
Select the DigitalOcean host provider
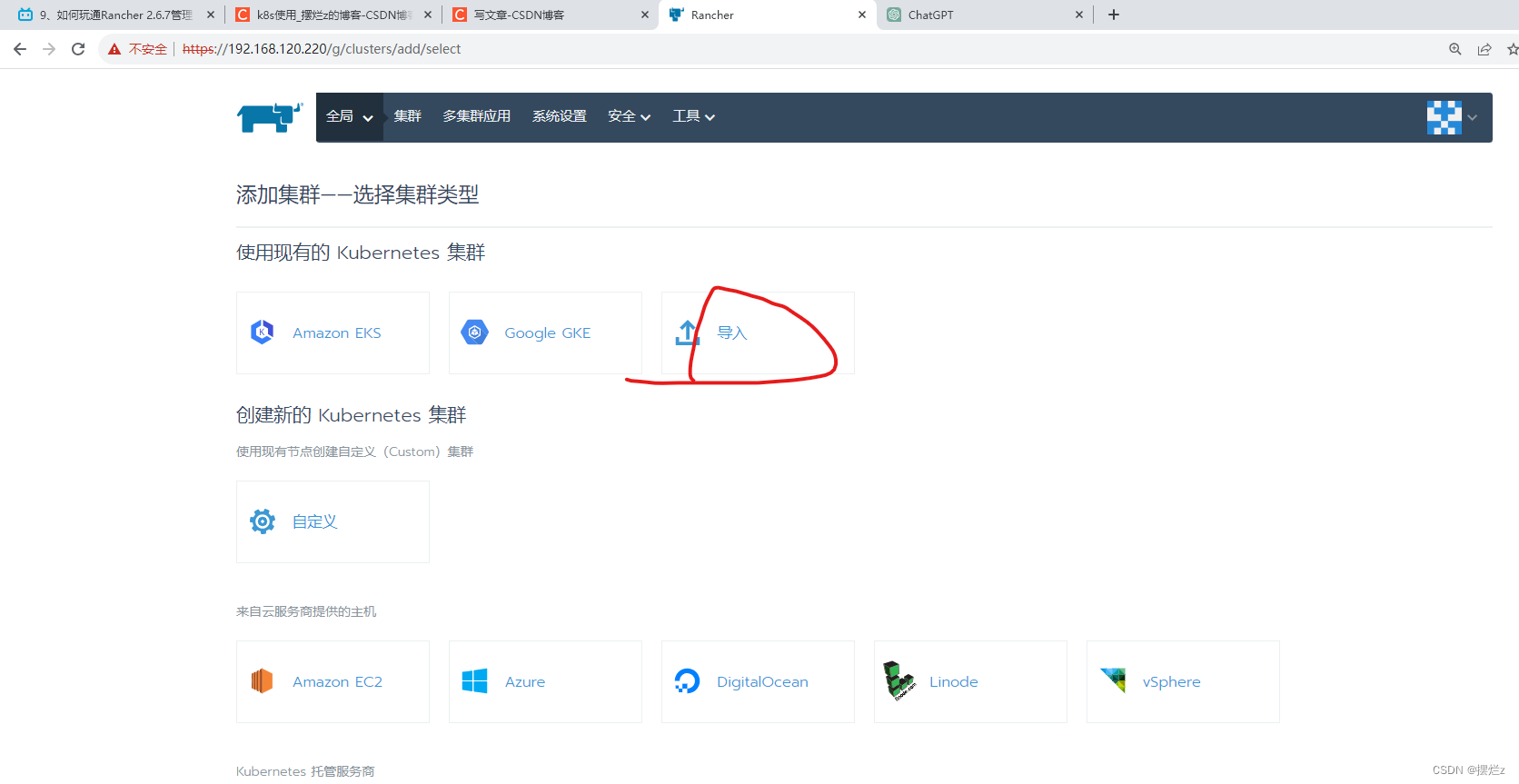[758, 681]
